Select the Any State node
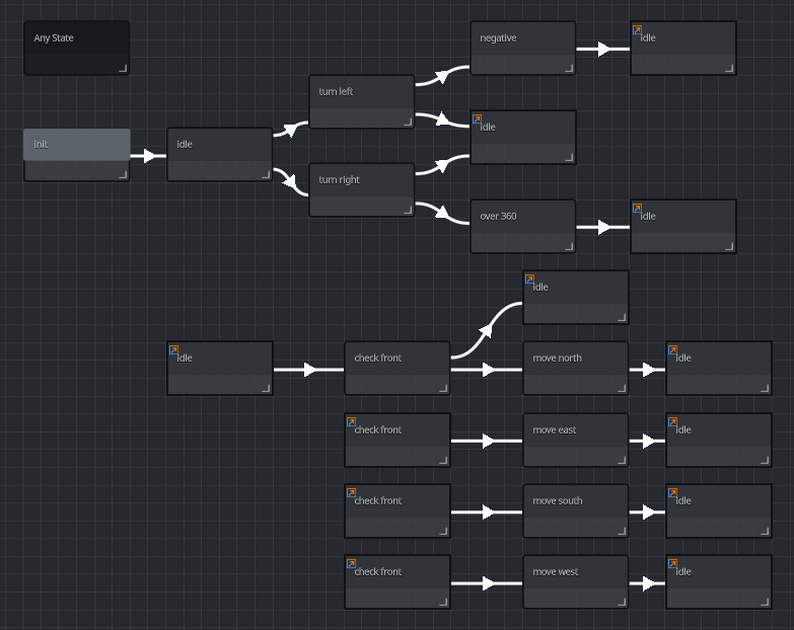Viewport: 794px width, 630px height. click(77, 48)
